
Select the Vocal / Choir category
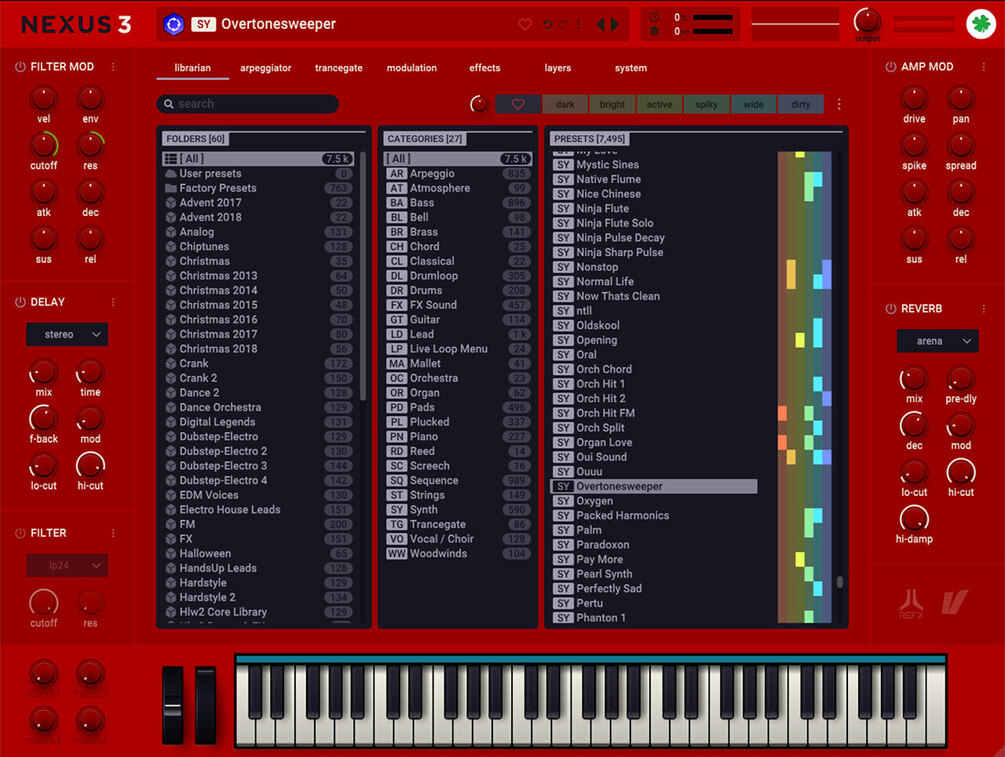458,539
